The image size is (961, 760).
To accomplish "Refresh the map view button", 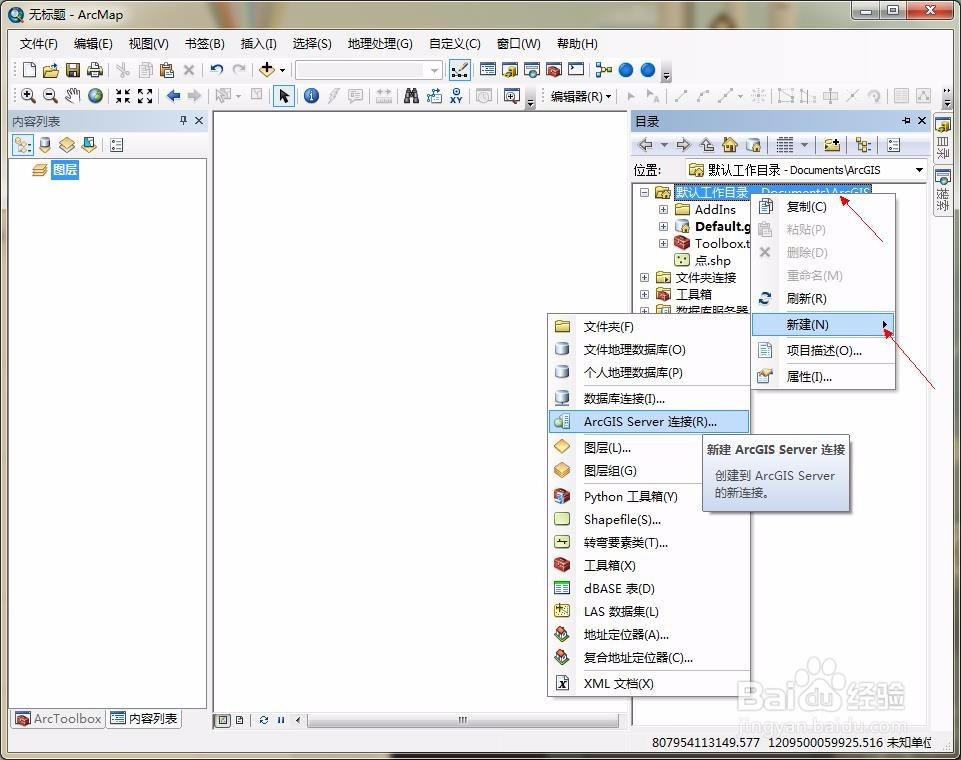I will coord(264,720).
